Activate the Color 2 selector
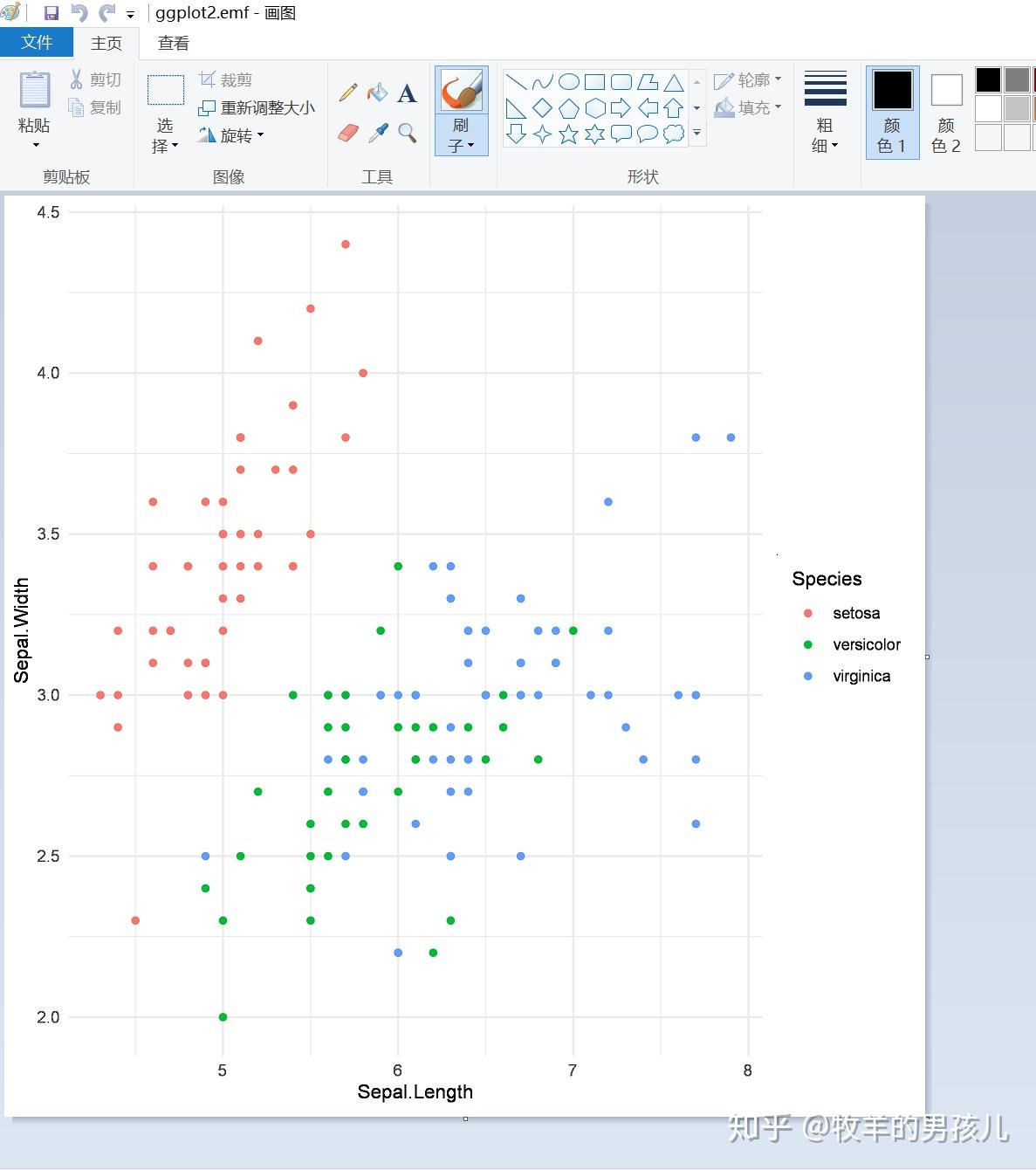The height and width of the screenshot is (1170, 1036). point(946,113)
